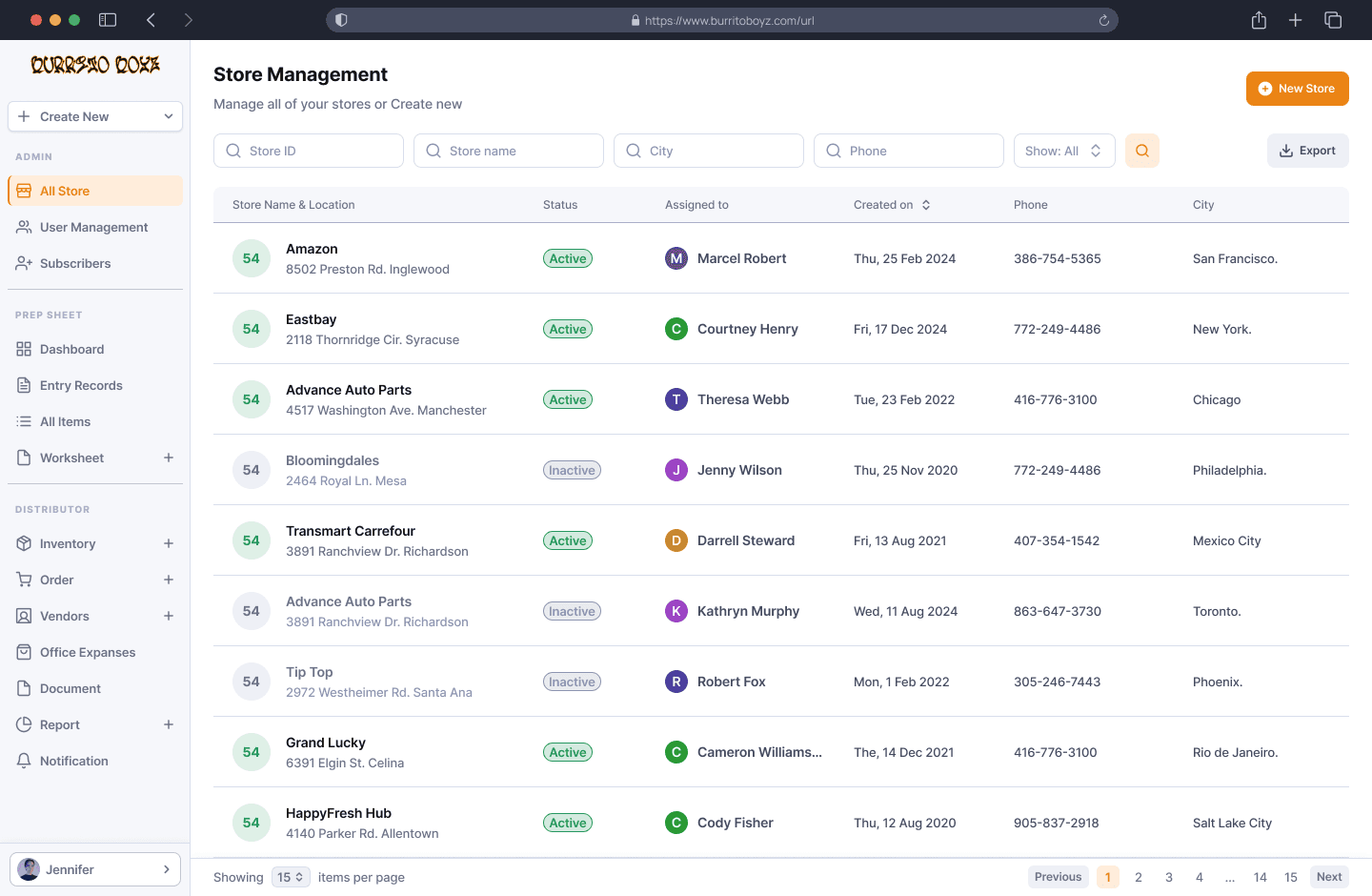Open Notification in sidebar
This screenshot has height=896, width=1372.
tap(95, 761)
